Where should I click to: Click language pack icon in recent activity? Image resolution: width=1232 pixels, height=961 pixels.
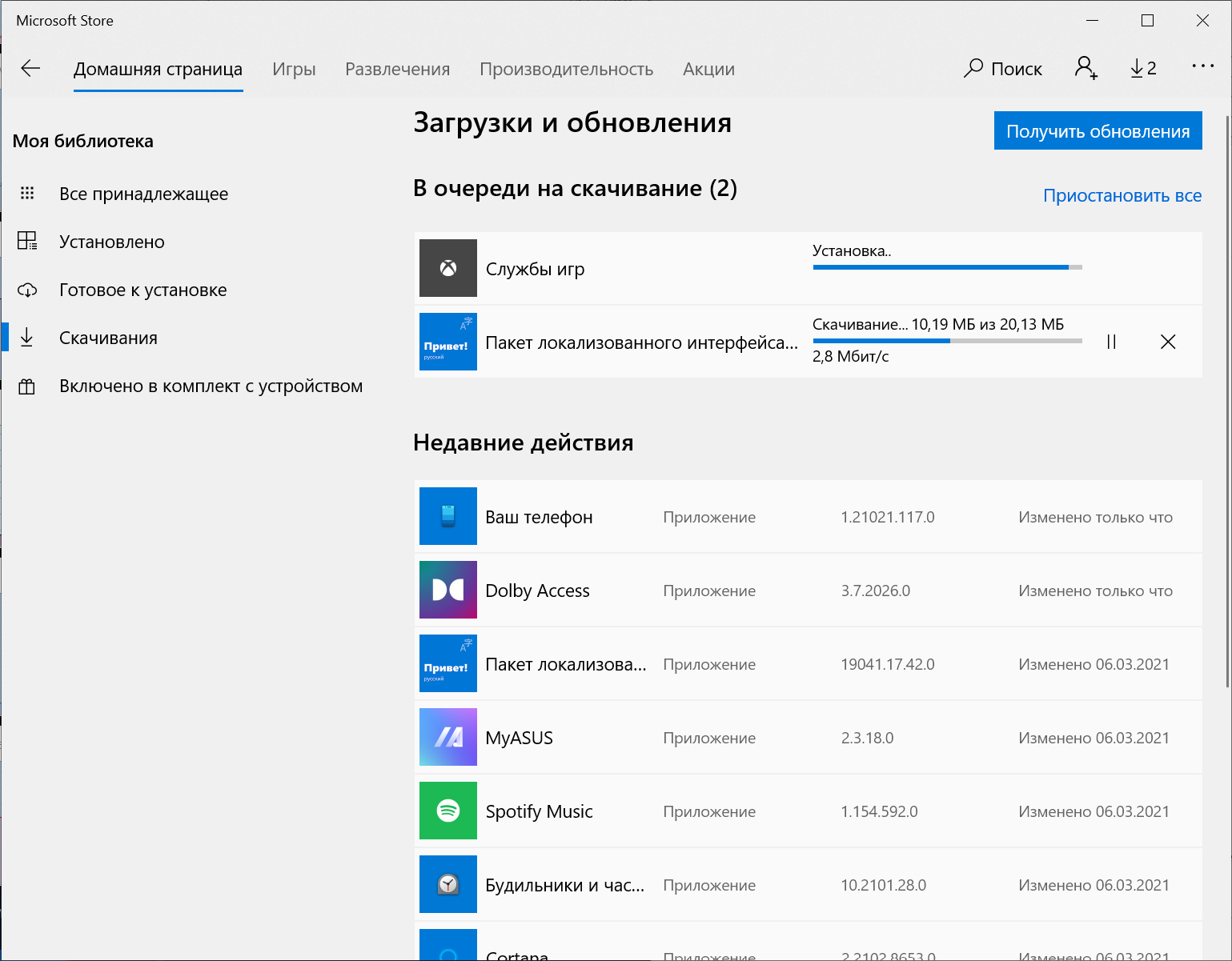click(448, 663)
